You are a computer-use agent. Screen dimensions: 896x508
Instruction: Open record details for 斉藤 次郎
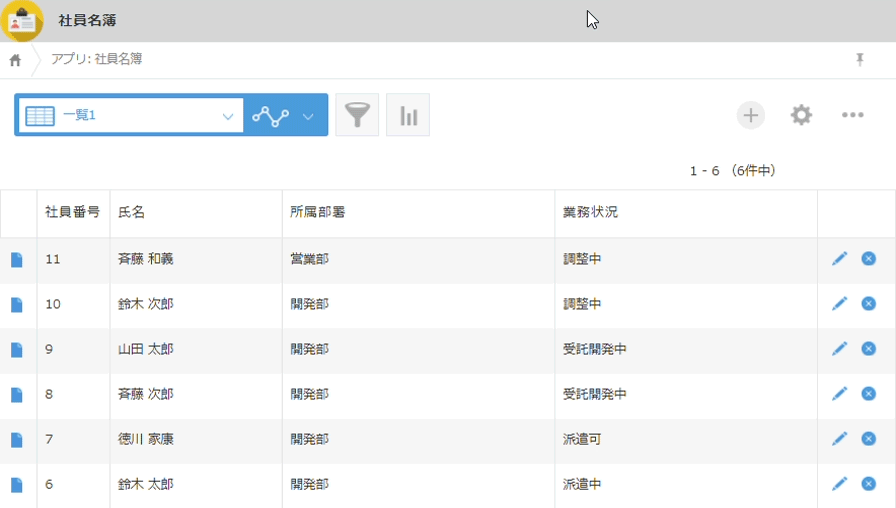[16, 395]
